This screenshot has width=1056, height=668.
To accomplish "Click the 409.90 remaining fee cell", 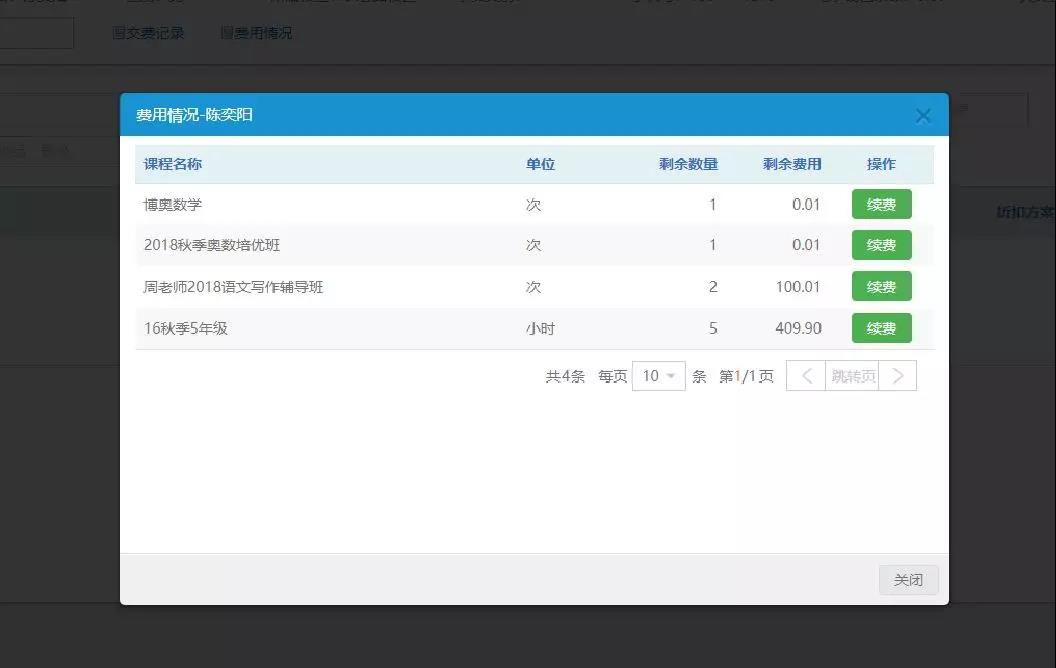I will pos(797,328).
